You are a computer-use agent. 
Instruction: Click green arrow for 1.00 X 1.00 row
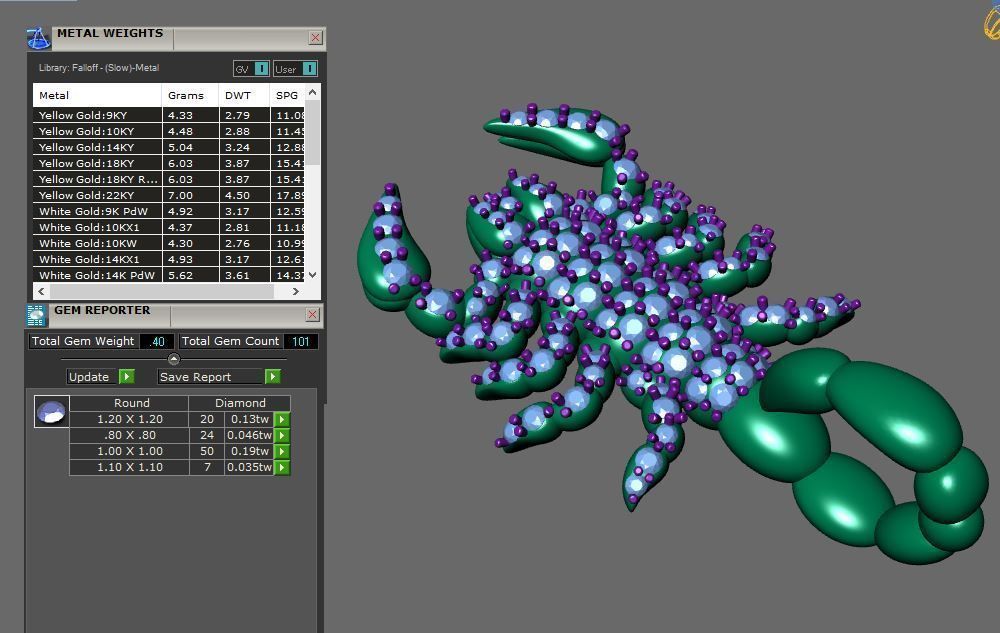(x=282, y=451)
